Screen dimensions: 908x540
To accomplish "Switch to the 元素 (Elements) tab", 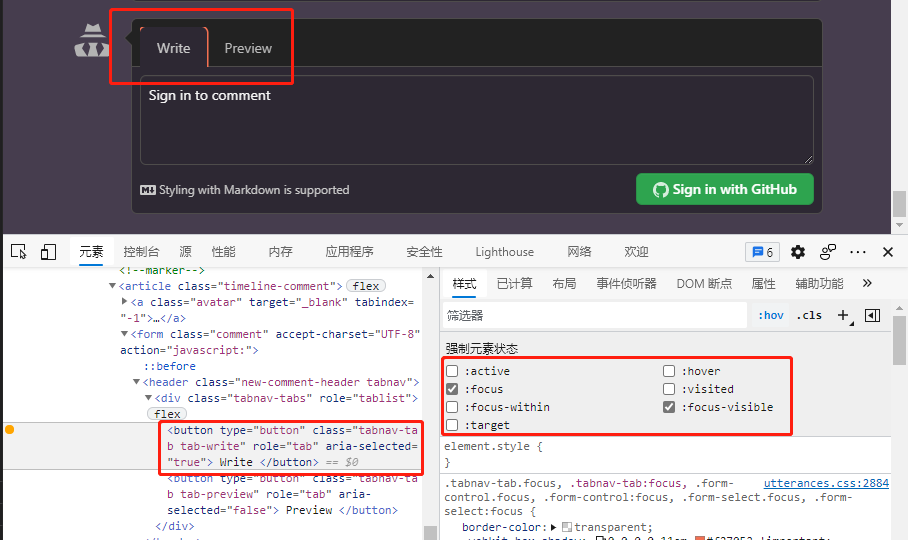I will (91, 252).
